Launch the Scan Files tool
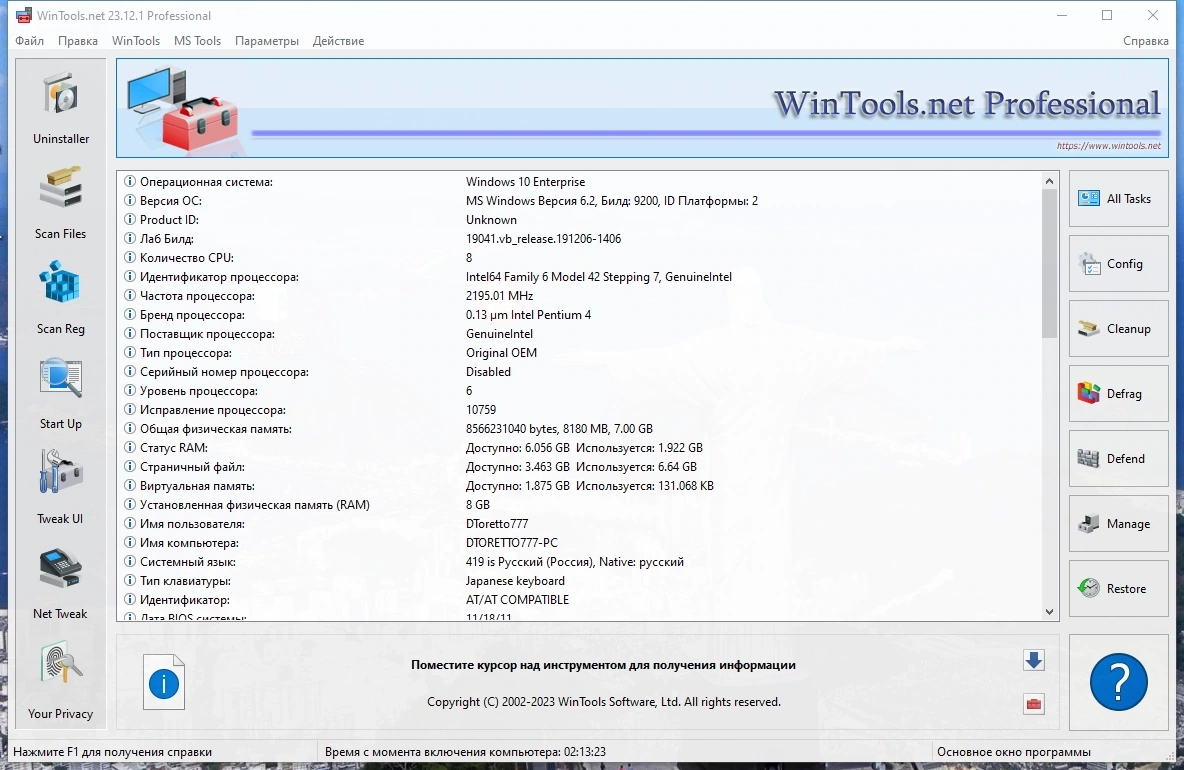Screen dimensions: 1184x770 click(x=60, y=202)
